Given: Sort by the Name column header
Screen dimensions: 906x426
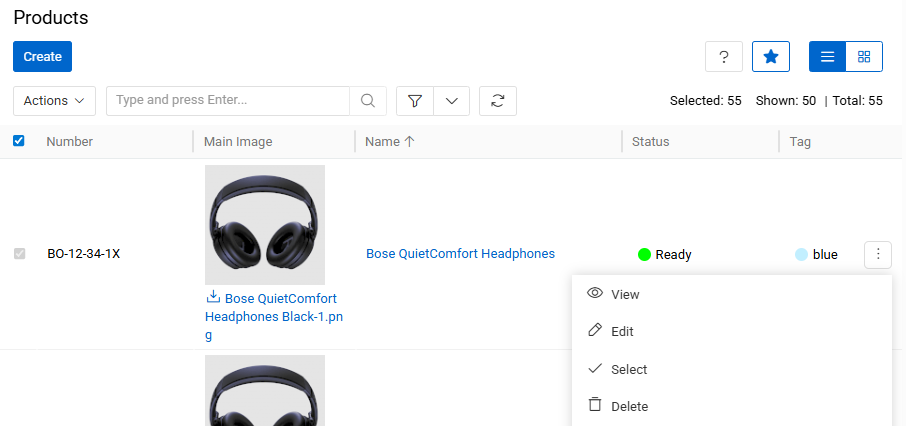Looking at the screenshot, I should [390, 142].
